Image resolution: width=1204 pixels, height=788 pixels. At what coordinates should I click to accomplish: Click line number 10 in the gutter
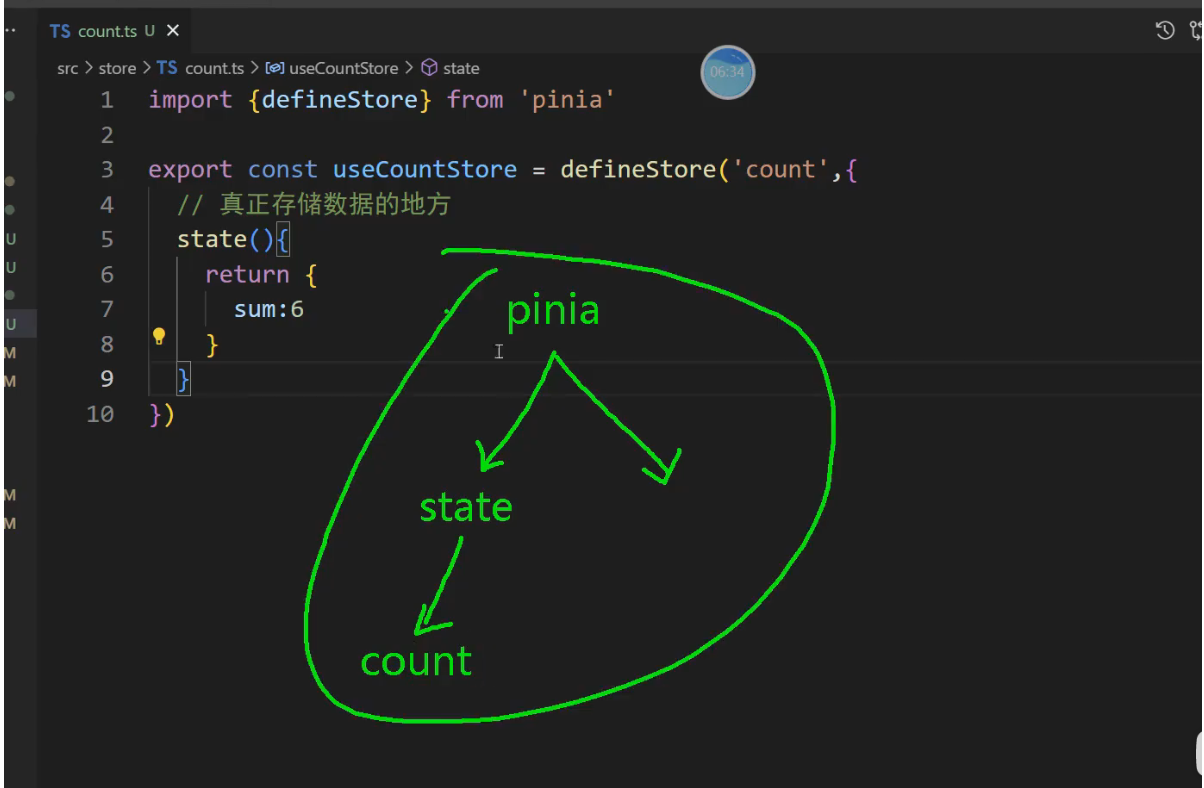click(100, 414)
